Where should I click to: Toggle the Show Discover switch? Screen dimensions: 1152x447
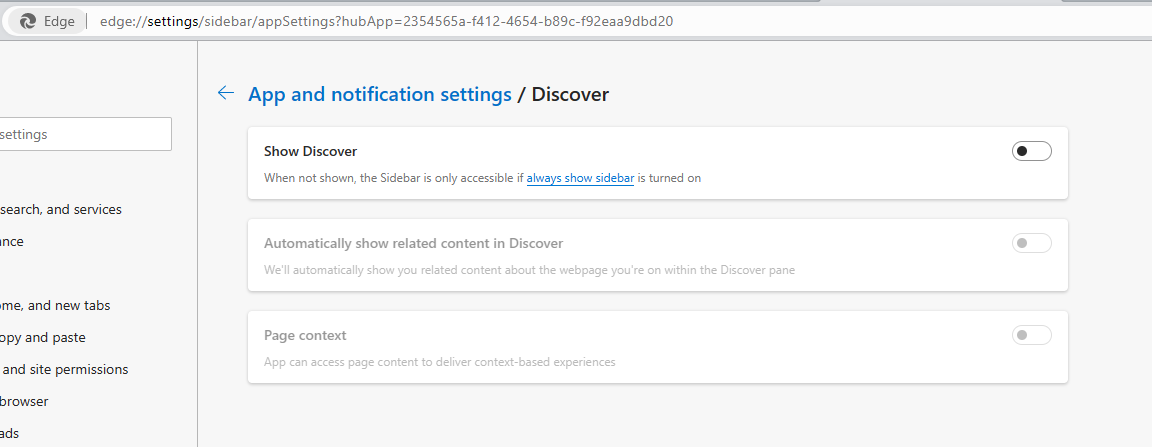(x=1031, y=151)
